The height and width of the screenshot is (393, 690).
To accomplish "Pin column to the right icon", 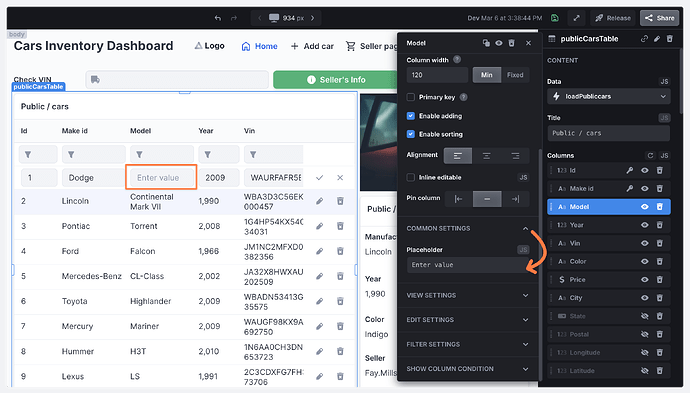I will tap(515, 199).
